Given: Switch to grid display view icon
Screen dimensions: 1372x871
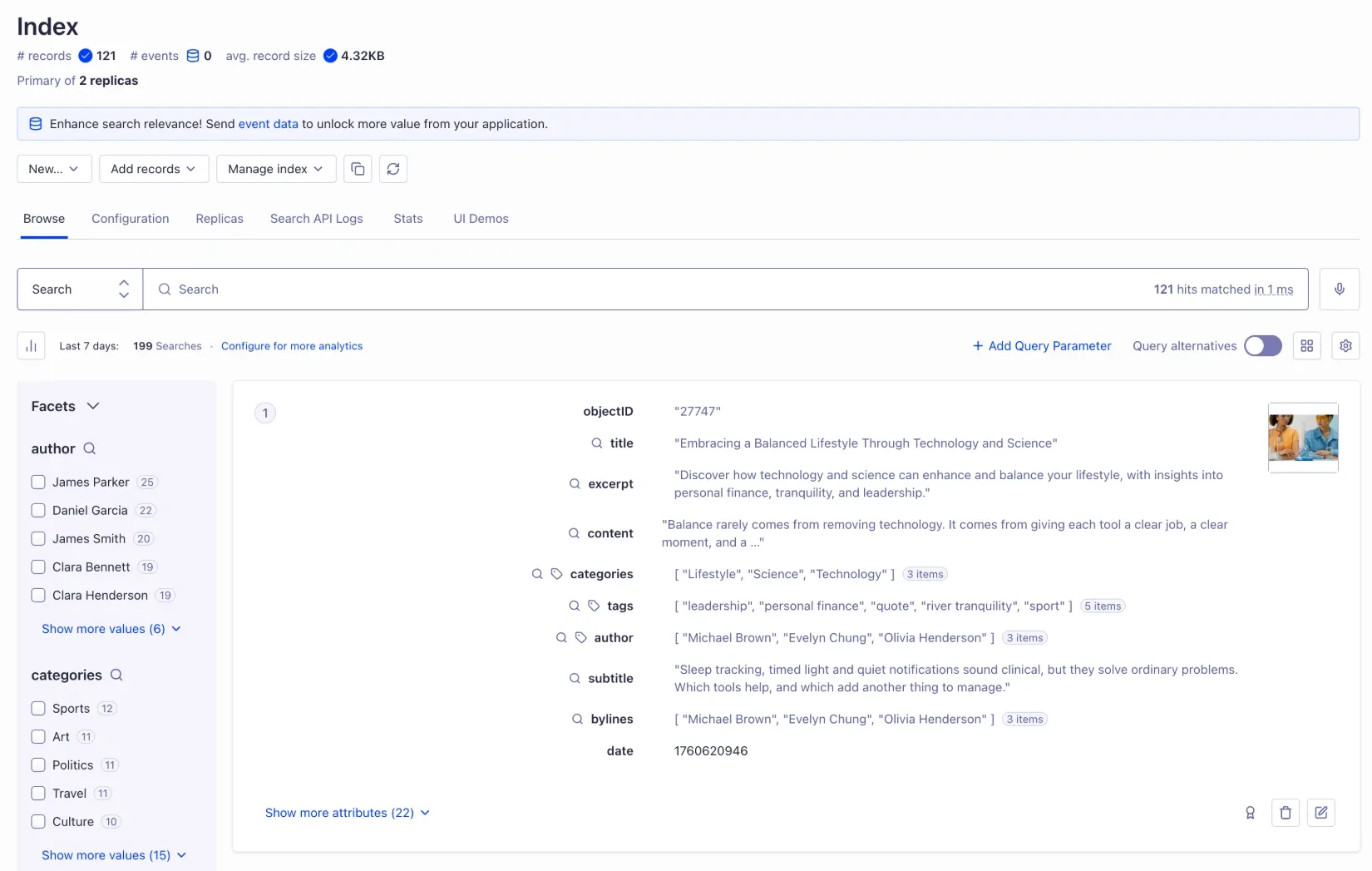Looking at the screenshot, I should (x=1307, y=346).
